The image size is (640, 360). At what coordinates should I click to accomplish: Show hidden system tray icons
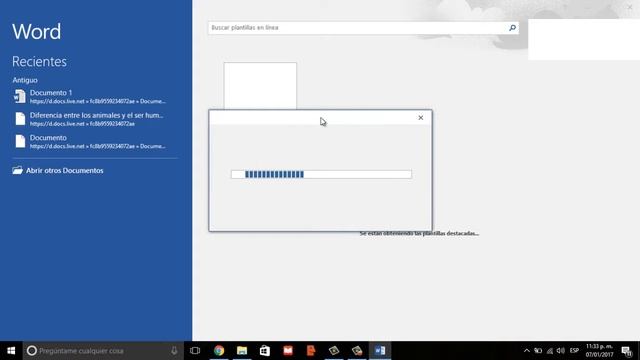click(x=527, y=351)
